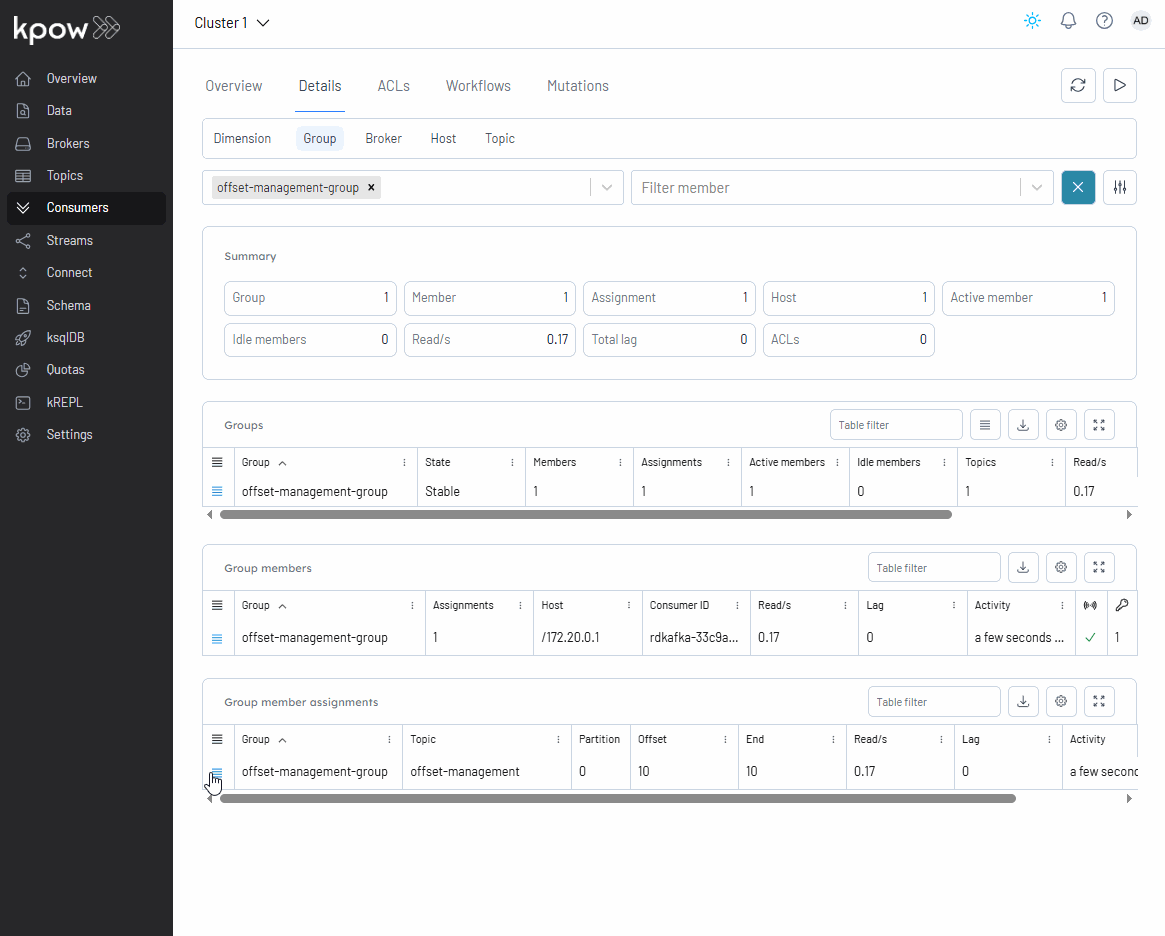Clear filters with the blue X button
The width and height of the screenshot is (1165, 936).
(x=1078, y=188)
